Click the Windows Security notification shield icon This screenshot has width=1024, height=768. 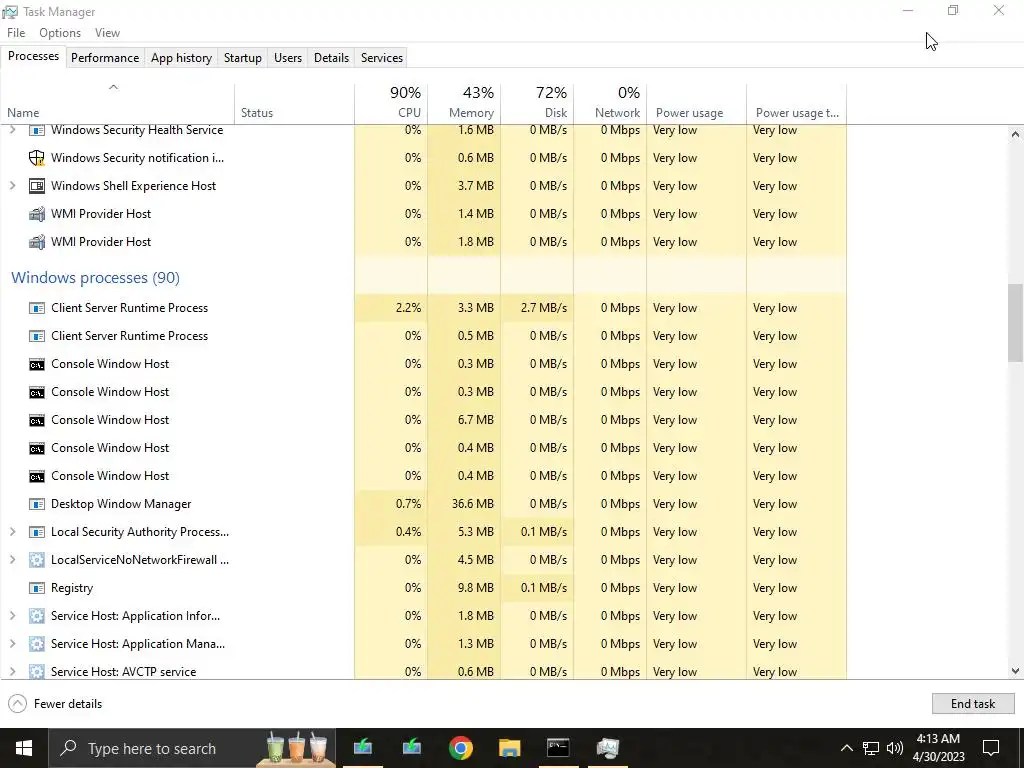tap(37, 158)
